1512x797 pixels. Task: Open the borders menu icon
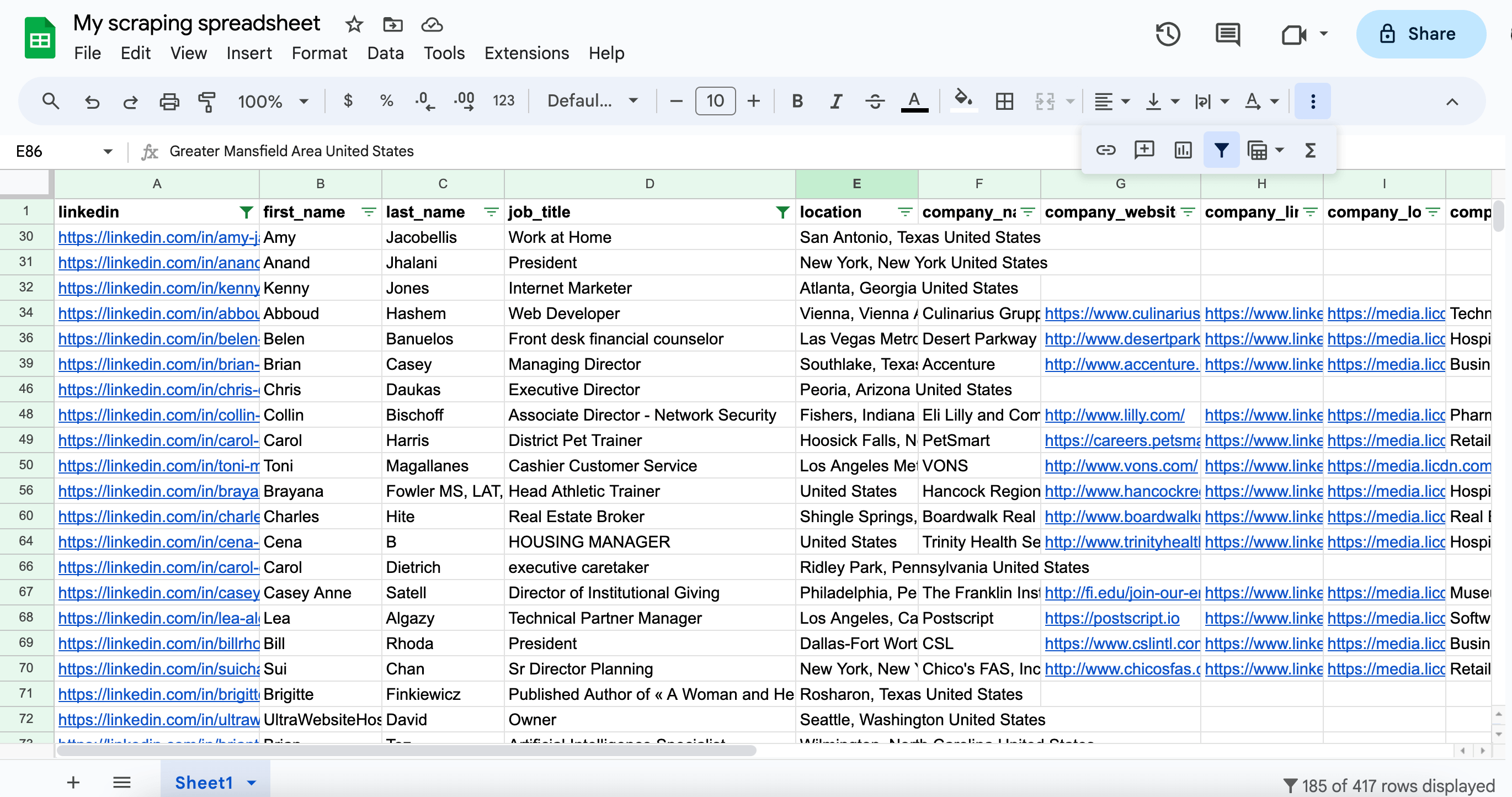pyautogui.click(x=1004, y=101)
